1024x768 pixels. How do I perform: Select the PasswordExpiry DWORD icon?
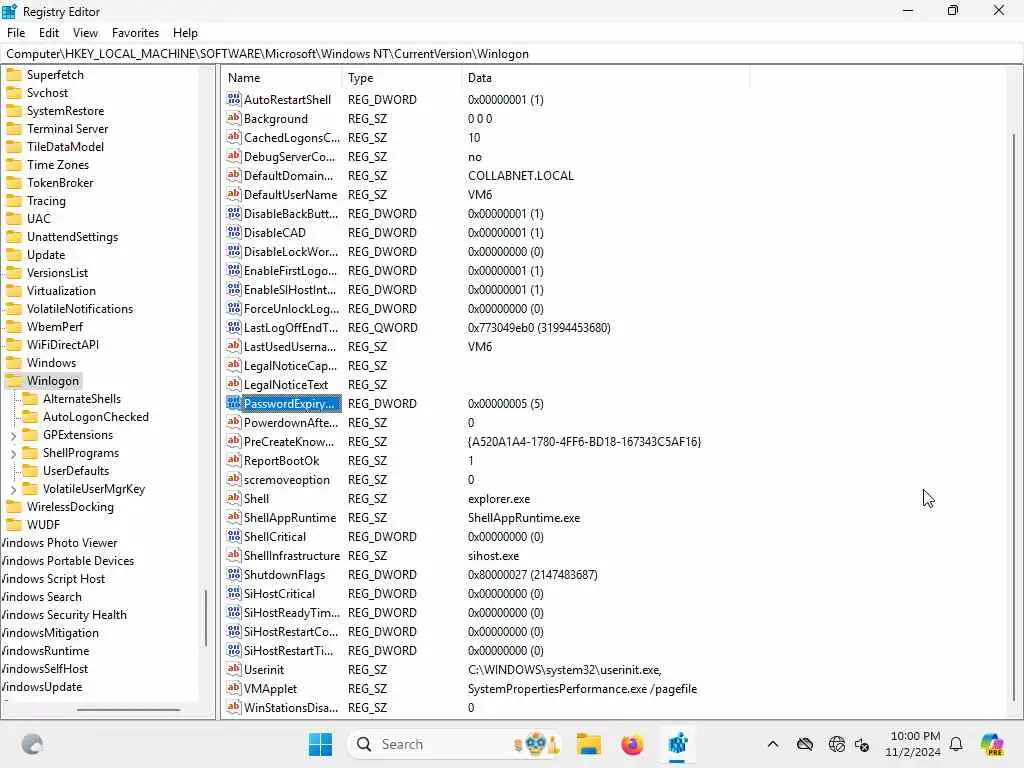(x=234, y=403)
